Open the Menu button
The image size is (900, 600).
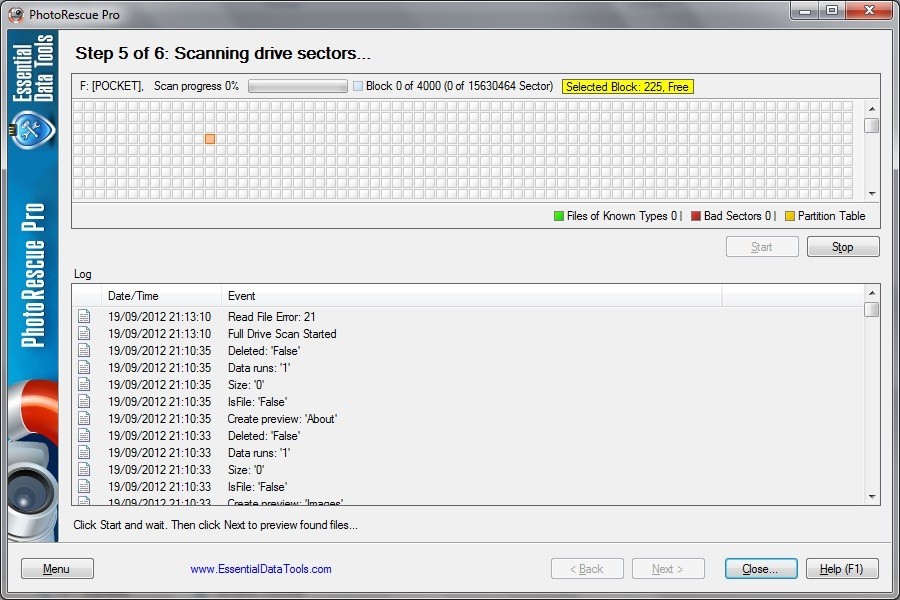pos(57,569)
